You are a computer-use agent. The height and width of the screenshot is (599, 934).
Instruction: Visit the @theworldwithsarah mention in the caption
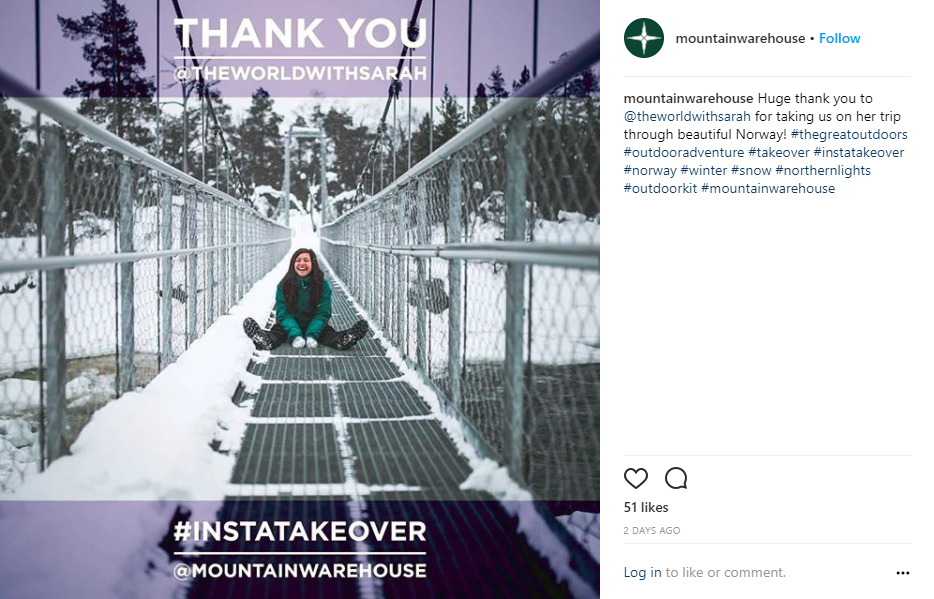coord(686,117)
